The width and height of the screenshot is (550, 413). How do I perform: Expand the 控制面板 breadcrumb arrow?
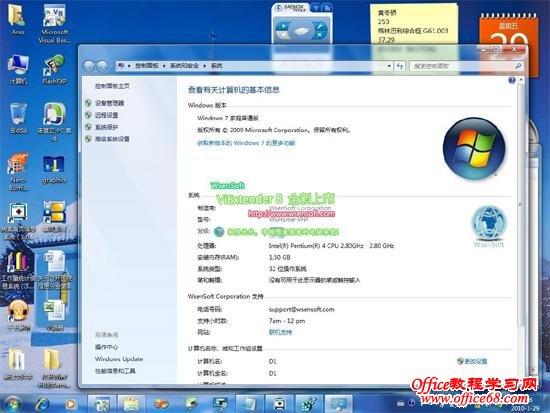click(164, 66)
